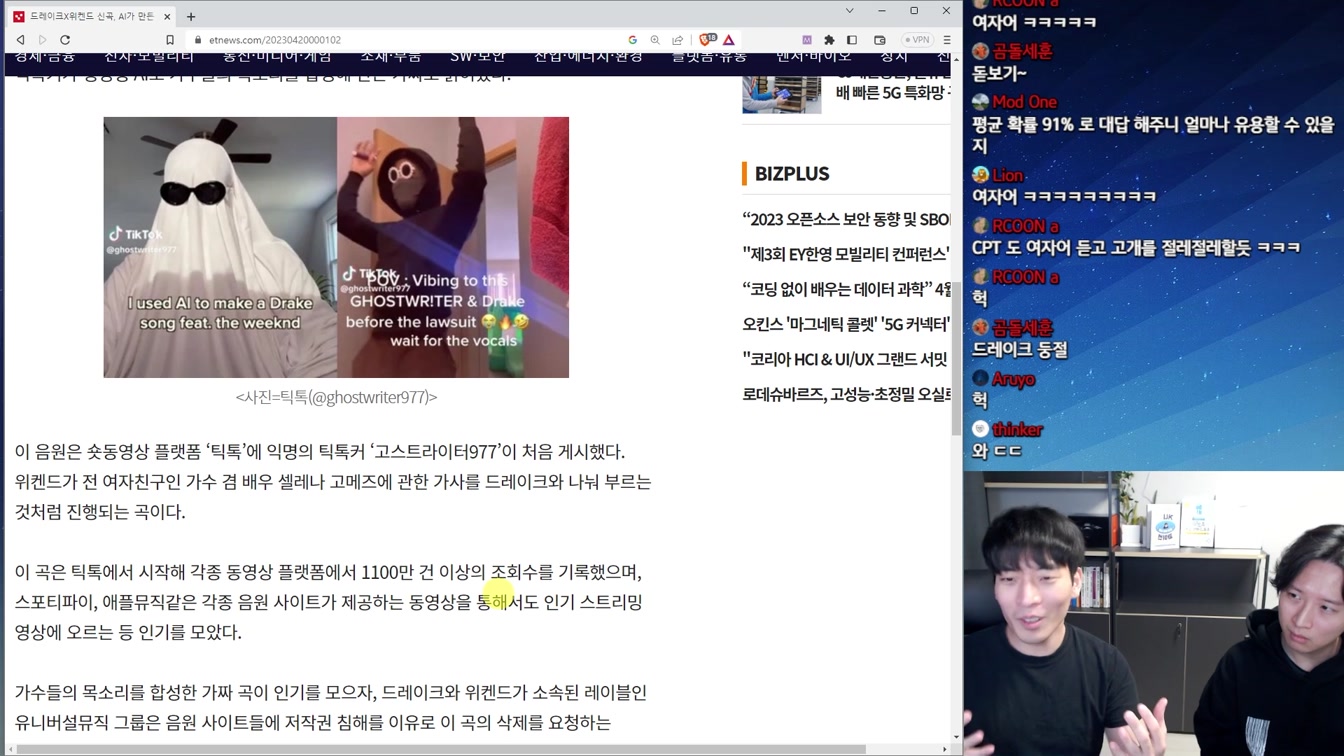Open the zoom magnifier icon in address bar

click(x=655, y=40)
